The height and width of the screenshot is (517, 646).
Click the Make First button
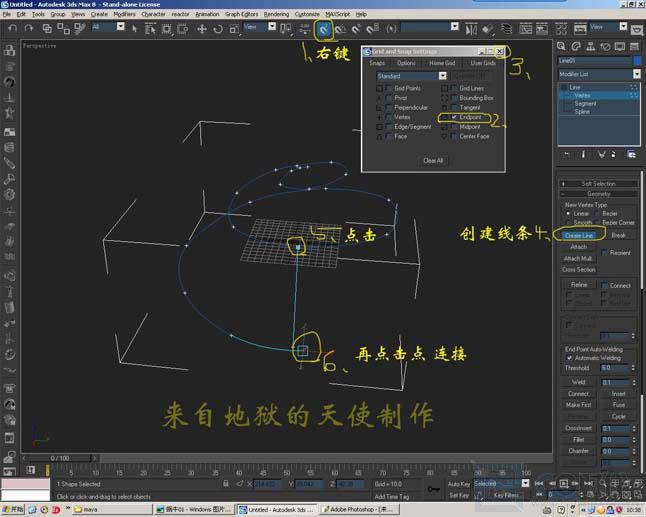pos(579,405)
